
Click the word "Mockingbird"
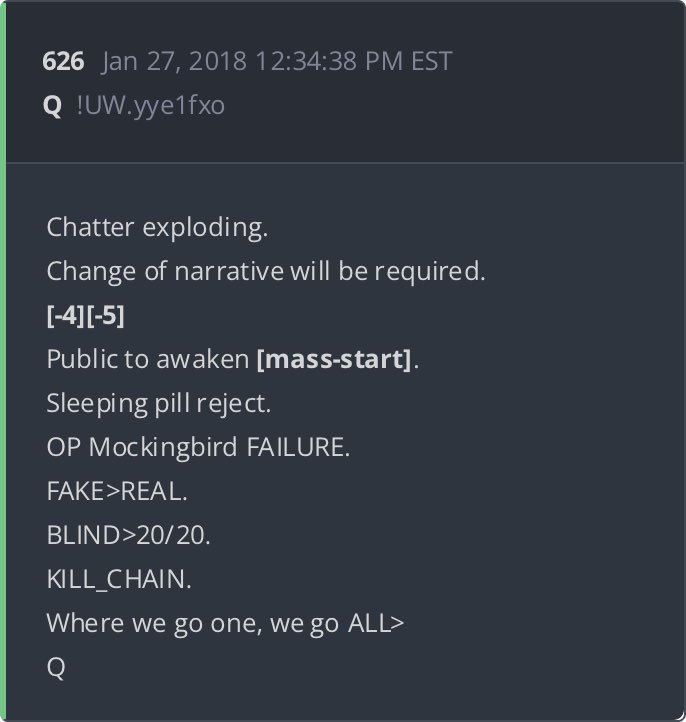[163, 447]
